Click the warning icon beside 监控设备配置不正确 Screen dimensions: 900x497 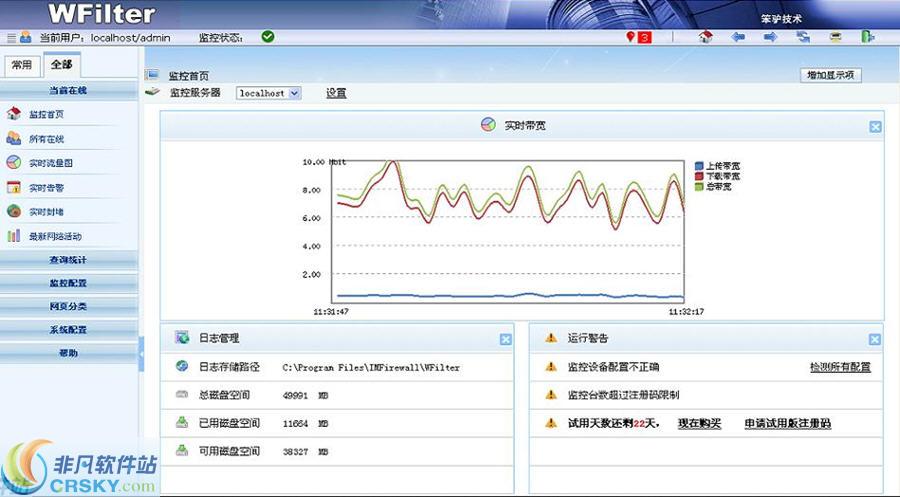[551, 366]
